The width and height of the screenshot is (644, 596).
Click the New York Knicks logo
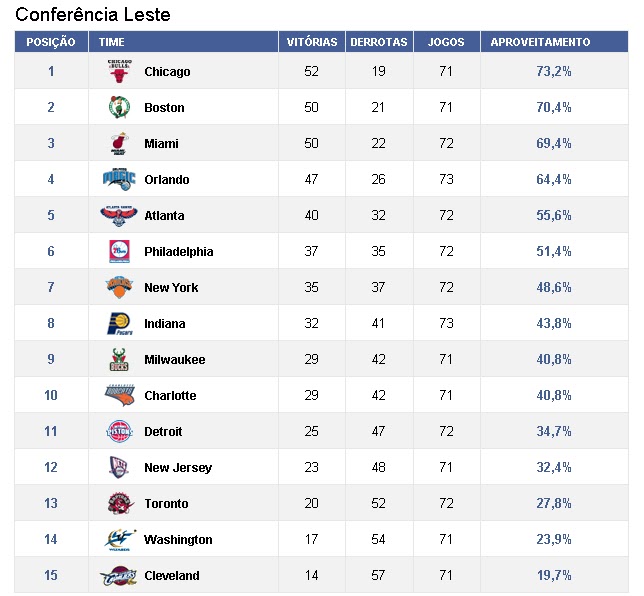coord(119,287)
